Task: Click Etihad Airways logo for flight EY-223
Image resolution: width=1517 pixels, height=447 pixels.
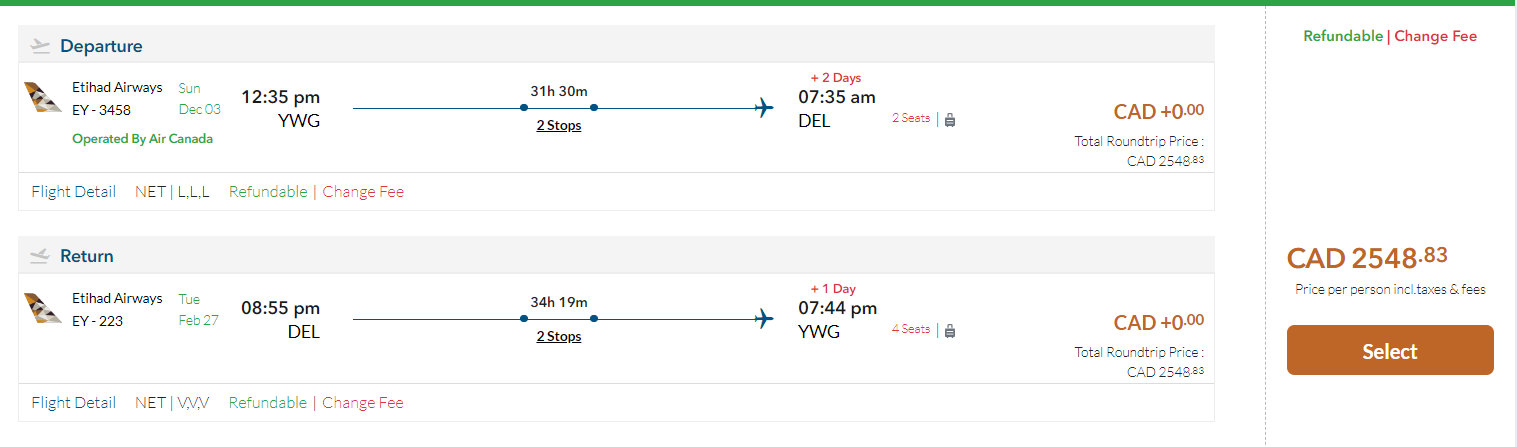Action: click(43, 309)
